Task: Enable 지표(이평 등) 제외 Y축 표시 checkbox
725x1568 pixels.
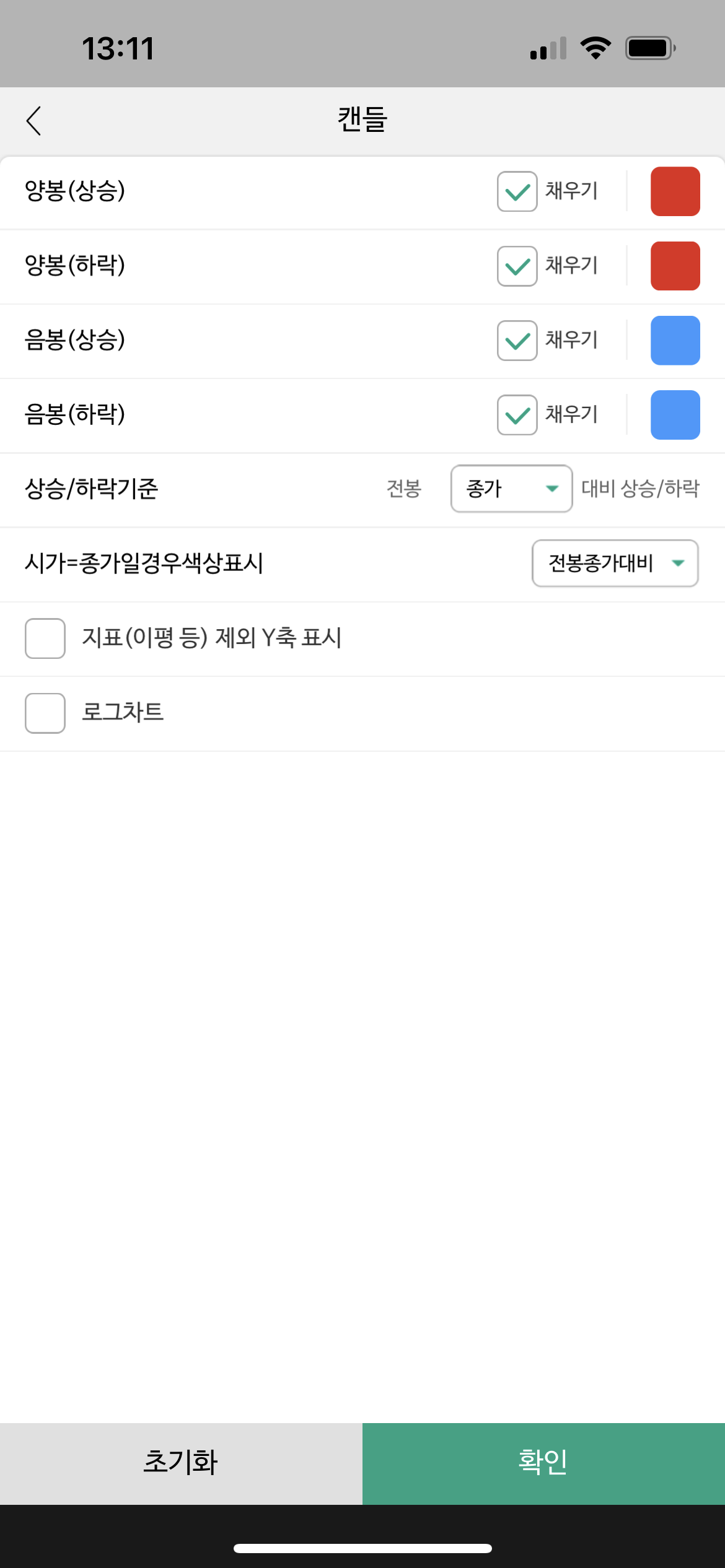Action: point(45,638)
